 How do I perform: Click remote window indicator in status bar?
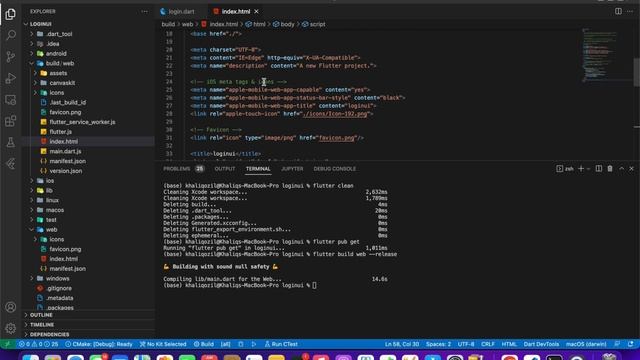coord(7,344)
